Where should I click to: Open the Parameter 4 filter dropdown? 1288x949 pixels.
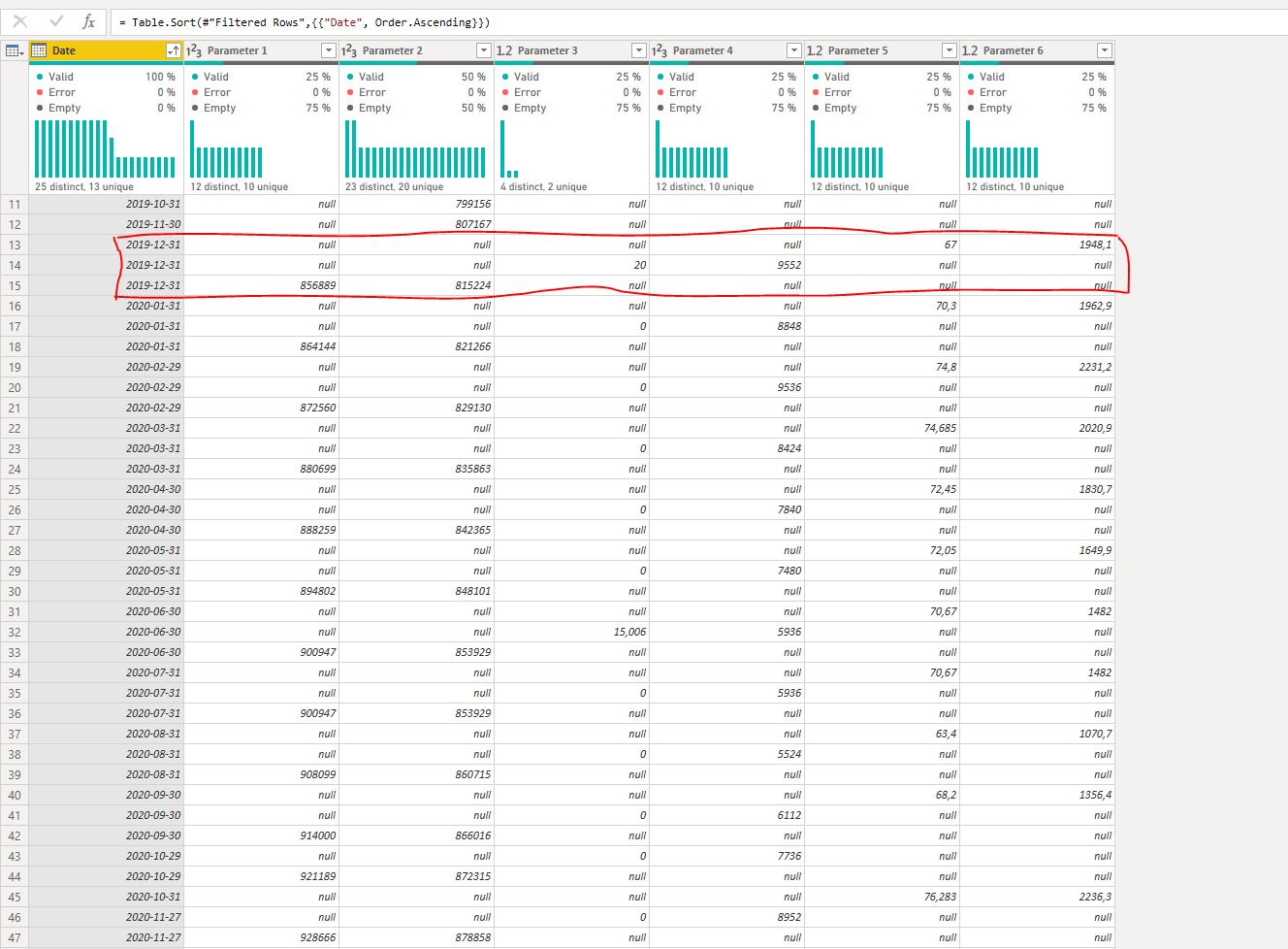(x=794, y=50)
